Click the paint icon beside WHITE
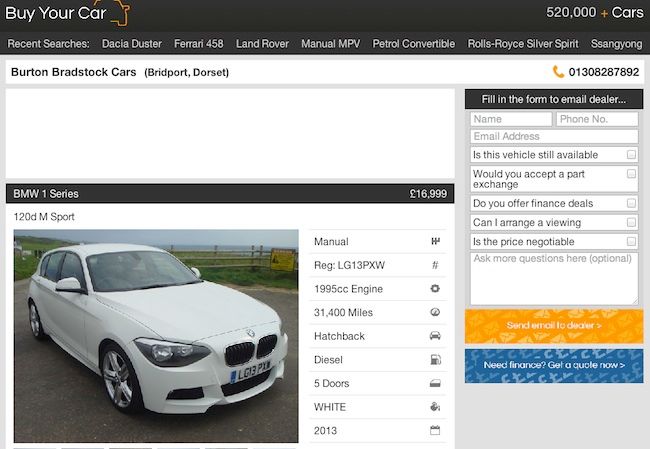Image resolution: width=650 pixels, height=449 pixels. [x=435, y=407]
